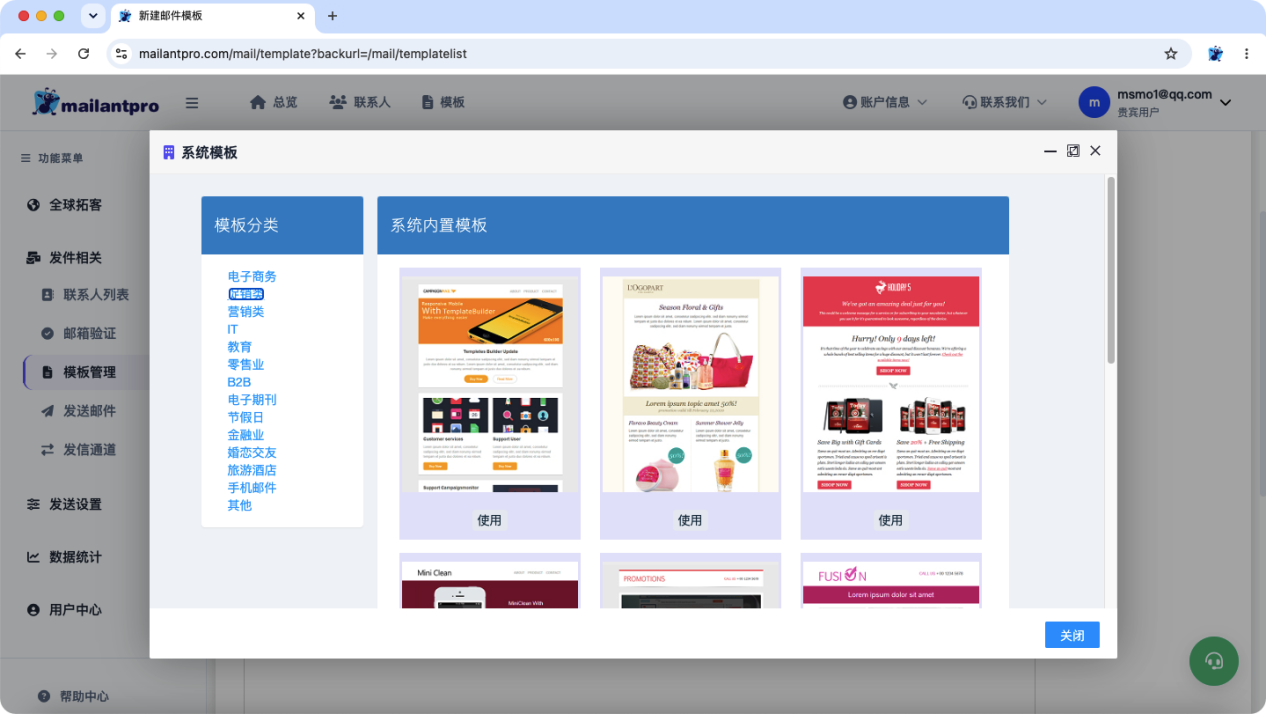The height and width of the screenshot is (714, 1266).
Task: Focus the browser address bar URL
Action: pos(303,54)
